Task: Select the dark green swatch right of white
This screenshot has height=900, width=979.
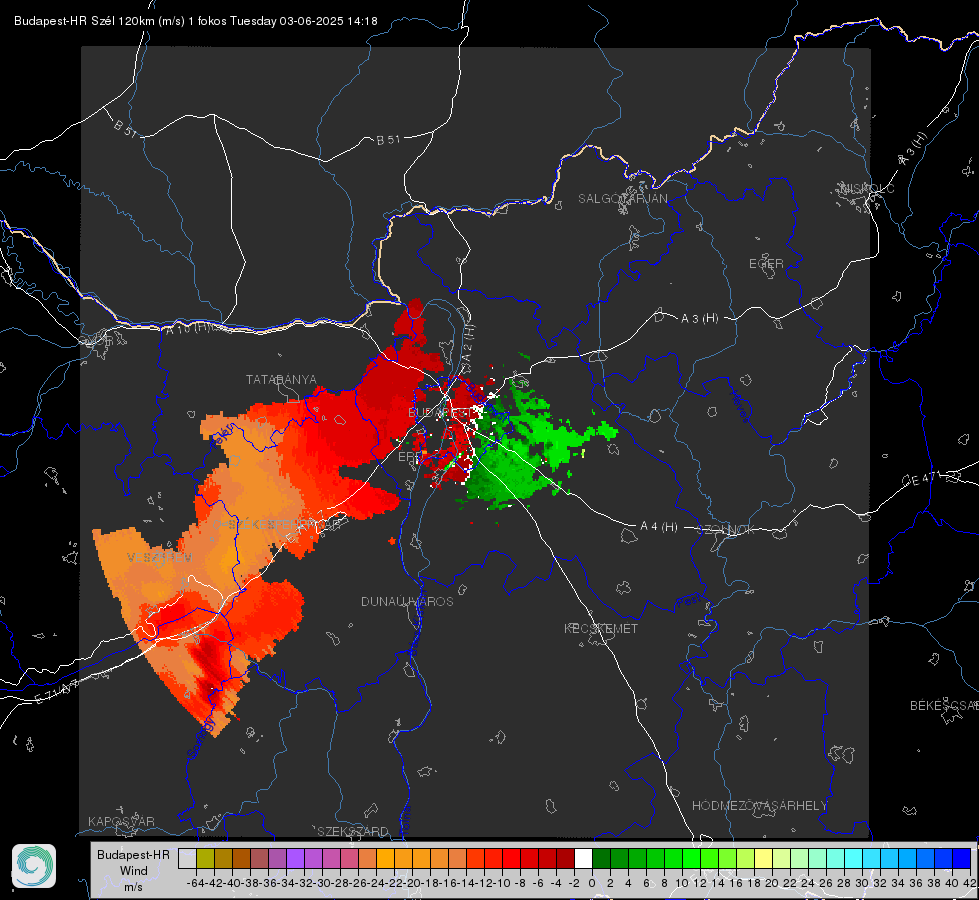Action: pyautogui.click(x=601, y=858)
